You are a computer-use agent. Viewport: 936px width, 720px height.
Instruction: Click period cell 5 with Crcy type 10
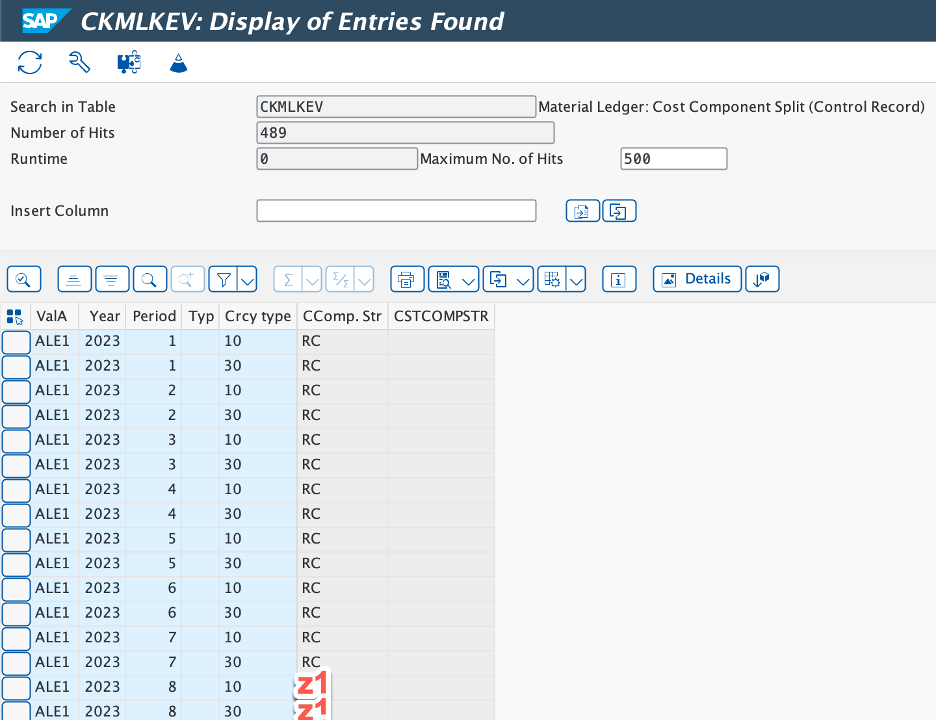[x=153, y=539]
